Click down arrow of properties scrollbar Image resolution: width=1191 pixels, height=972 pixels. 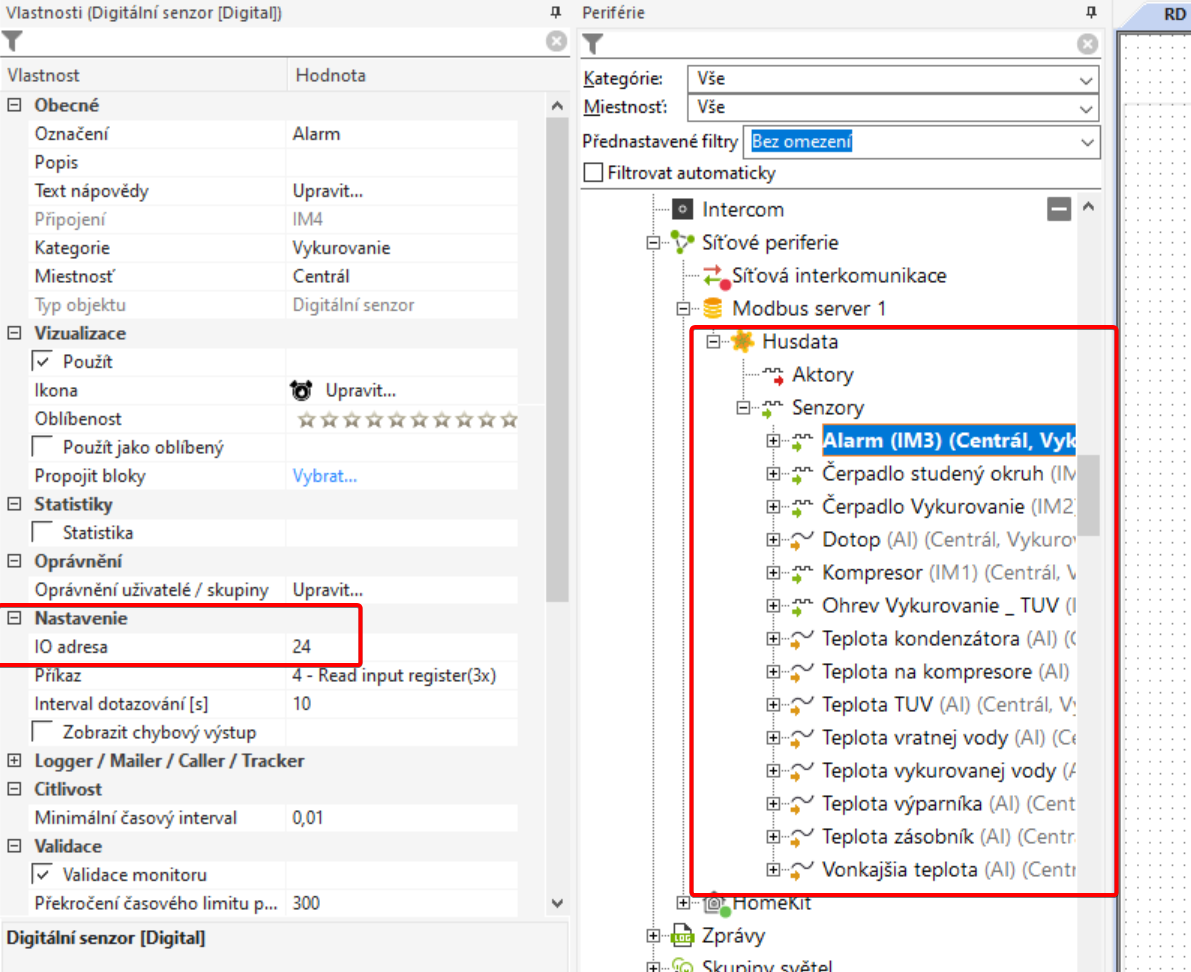coord(557,903)
